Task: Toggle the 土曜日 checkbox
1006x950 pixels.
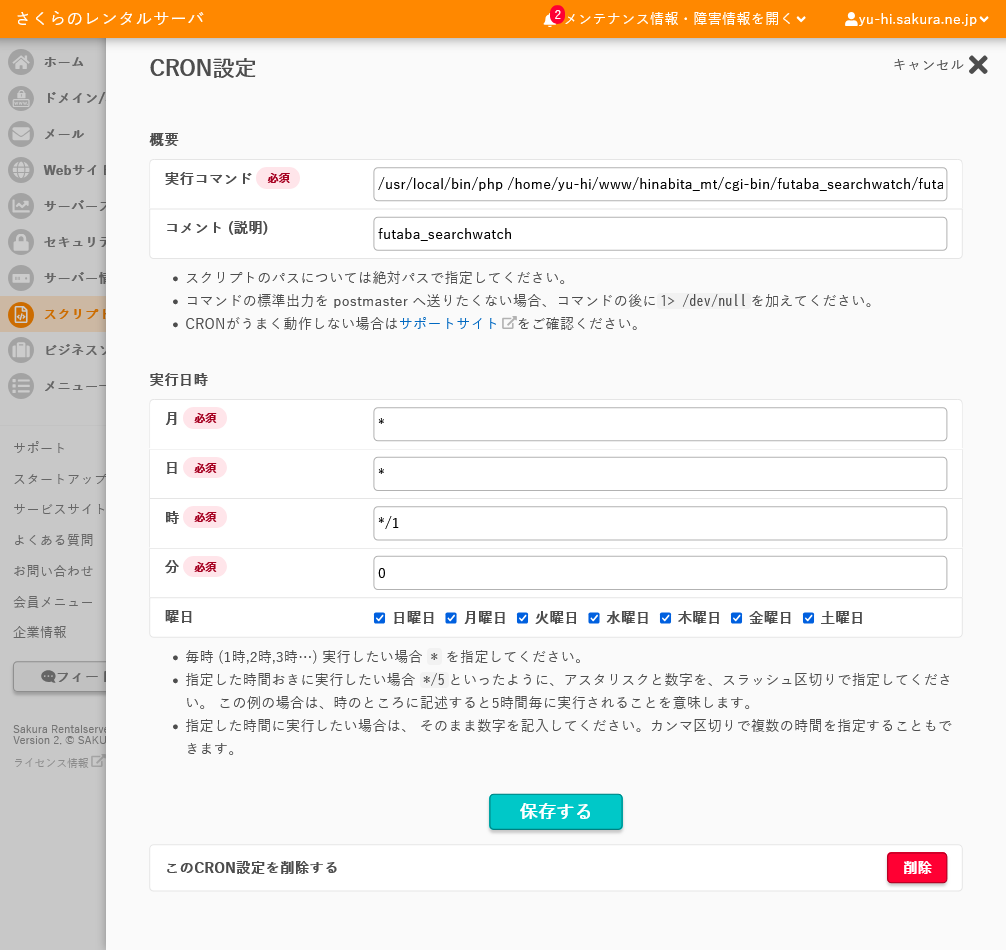Action: [x=809, y=618]
